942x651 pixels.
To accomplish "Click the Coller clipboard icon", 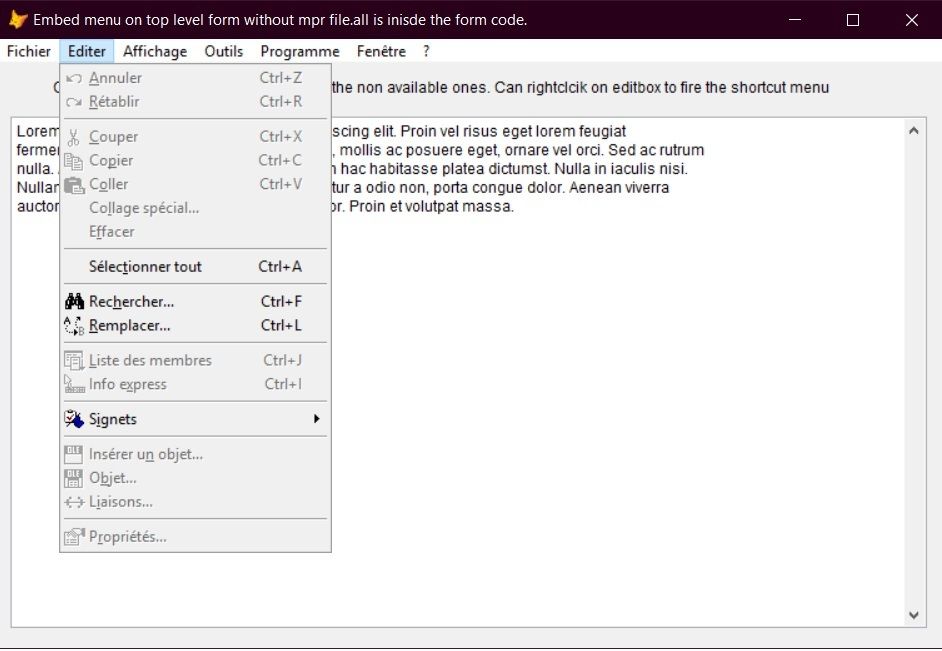I will coord(72,184).
